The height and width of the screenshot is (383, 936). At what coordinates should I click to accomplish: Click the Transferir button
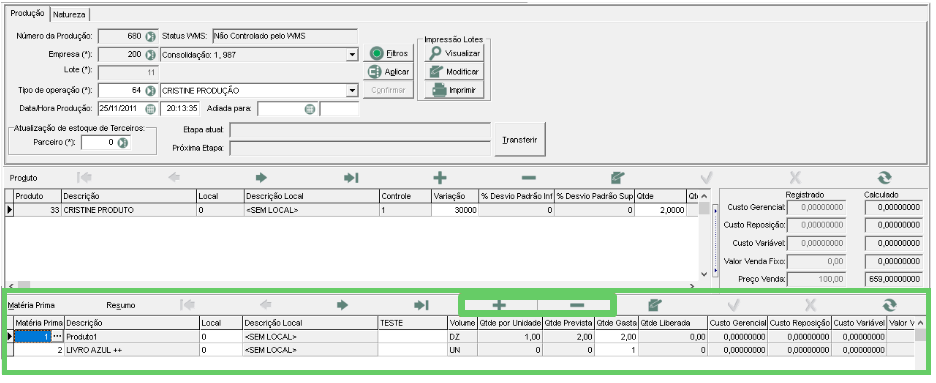tap(520, 140)
